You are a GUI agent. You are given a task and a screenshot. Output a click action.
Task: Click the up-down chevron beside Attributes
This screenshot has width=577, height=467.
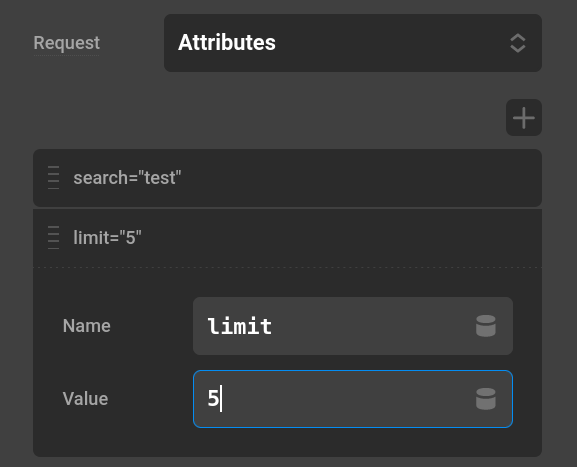(518, 43)
